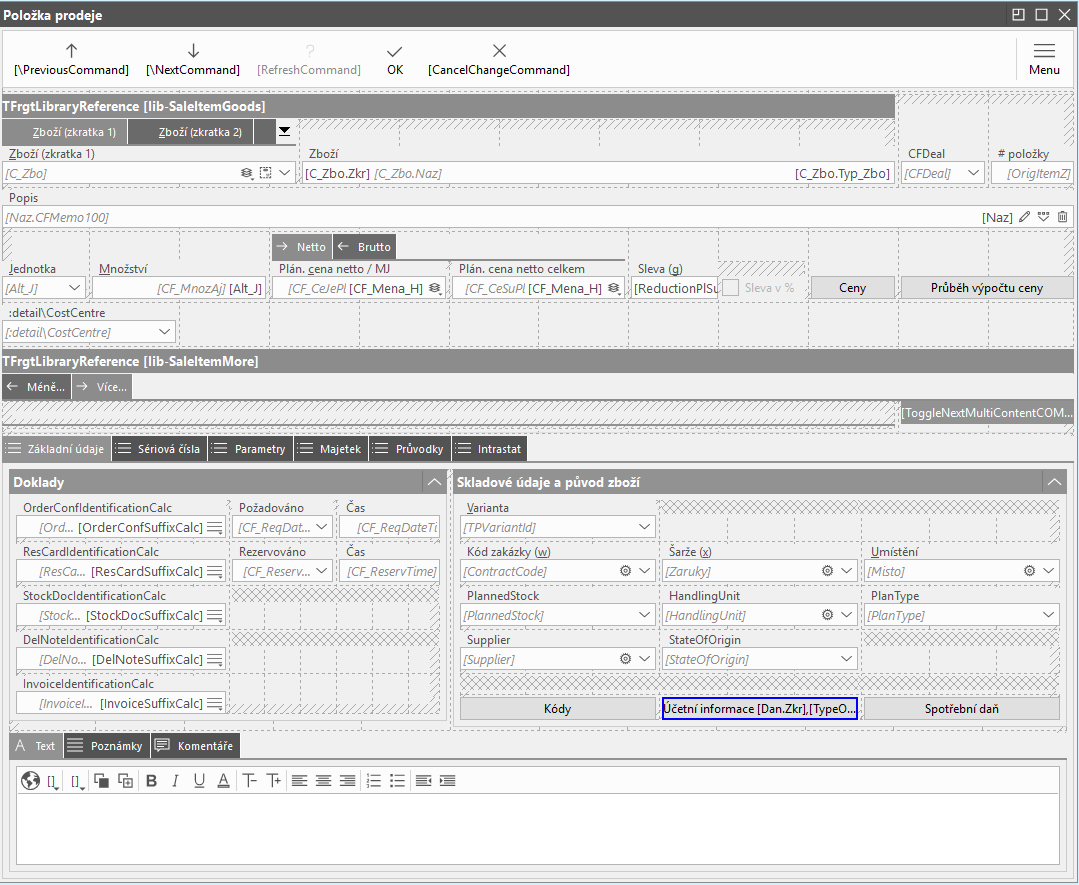Click the pencil edit icon in Popis field
This screenshot has height=885, width=1079.
click(x=1024, y=217)
